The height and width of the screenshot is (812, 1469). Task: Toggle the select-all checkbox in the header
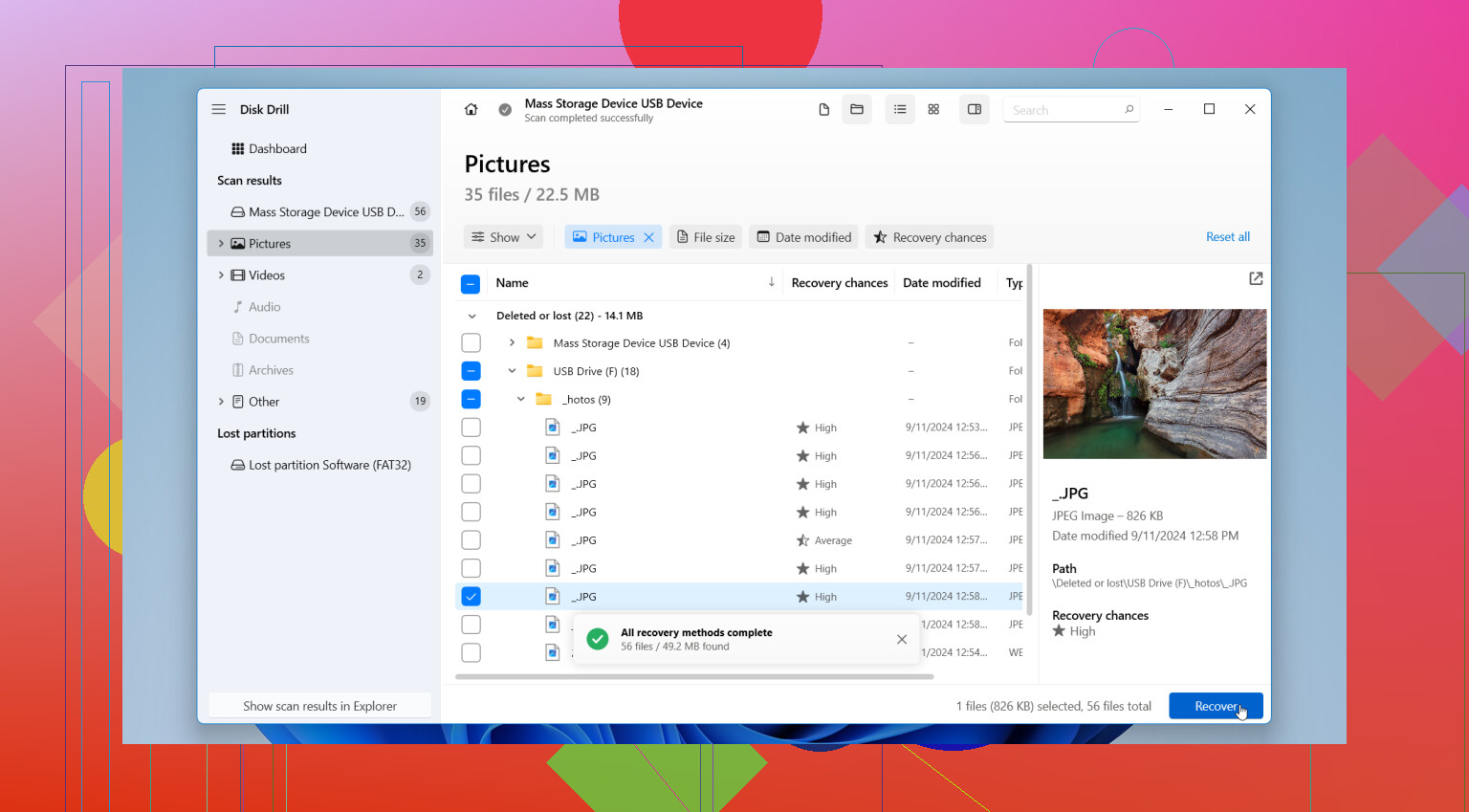pos(471,284)
